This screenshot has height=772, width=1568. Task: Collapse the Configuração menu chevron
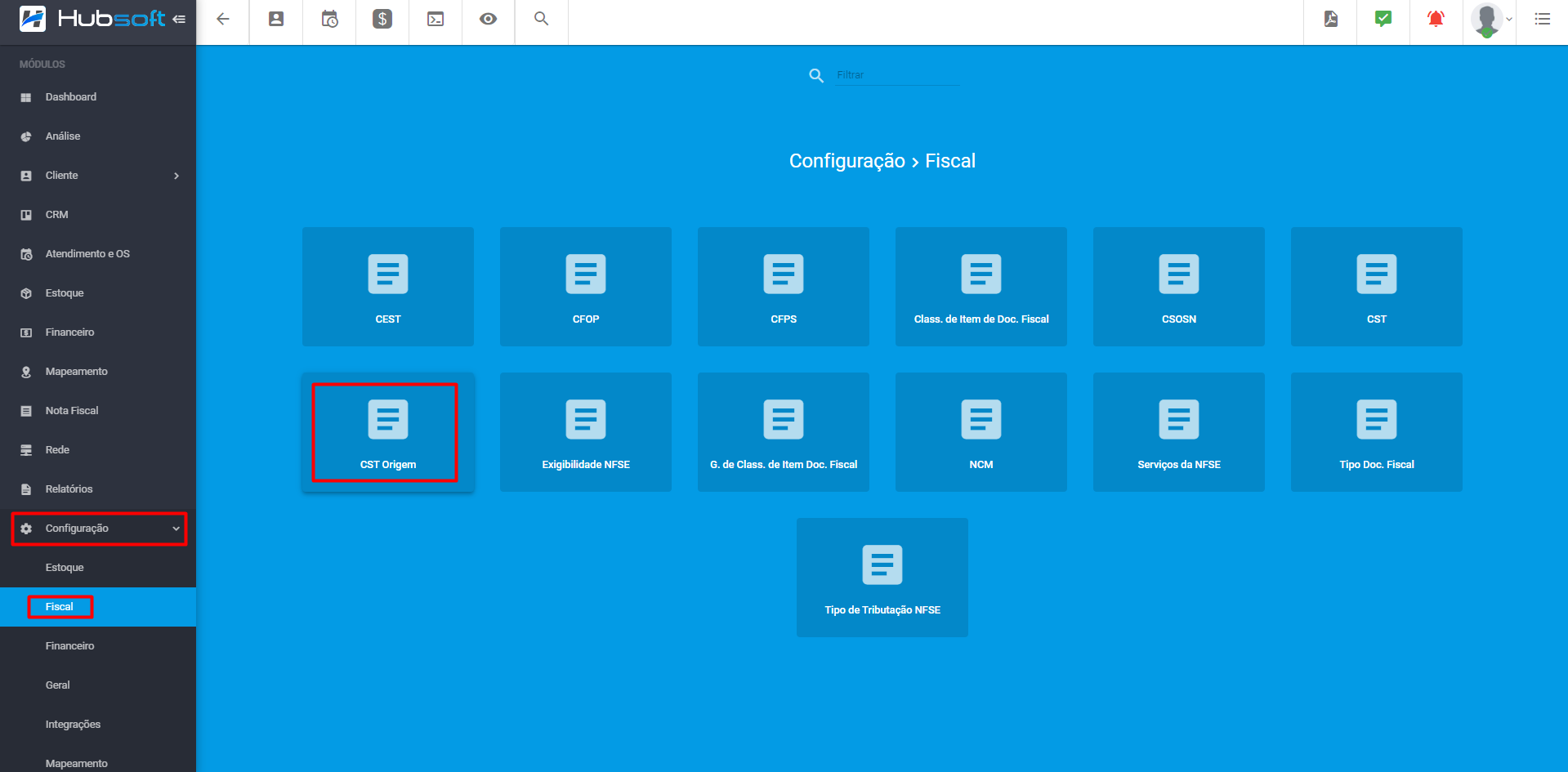click(x=176, y=529)
